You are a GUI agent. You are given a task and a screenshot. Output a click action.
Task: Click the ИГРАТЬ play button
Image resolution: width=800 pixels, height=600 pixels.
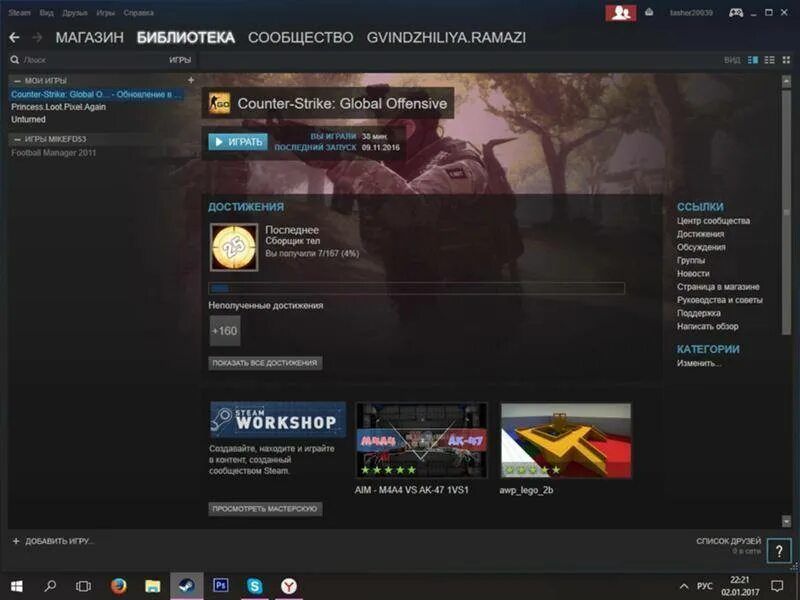pyautogui.click(x=238, y=142)
